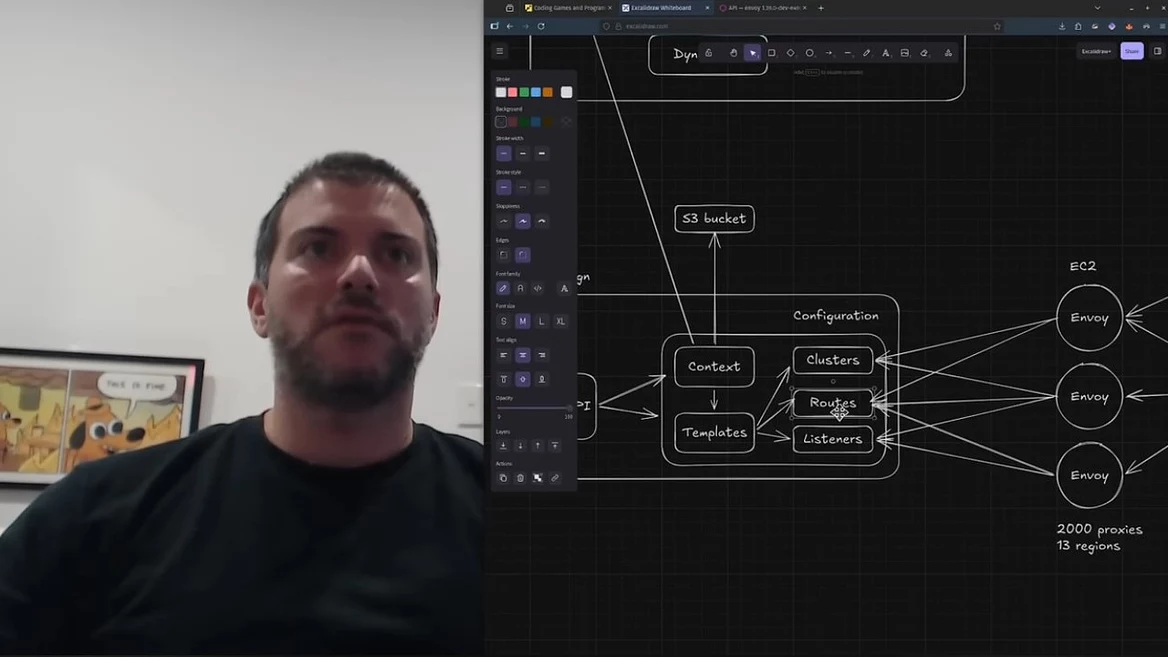
Task: Set stroke style to solid
Action: [x=504, y=187]
